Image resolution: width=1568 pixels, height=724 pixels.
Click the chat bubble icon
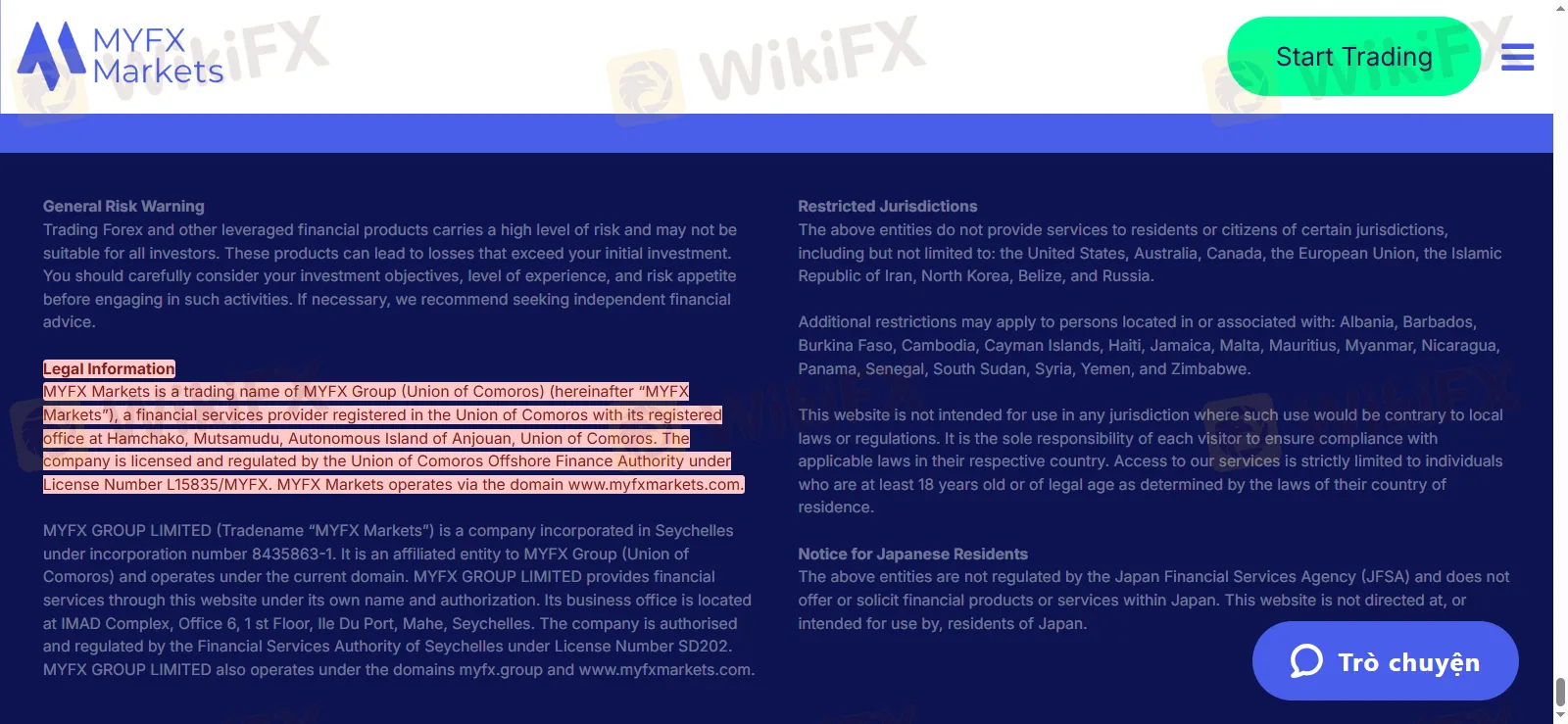pyautogui.click(x=1306, y=661)
